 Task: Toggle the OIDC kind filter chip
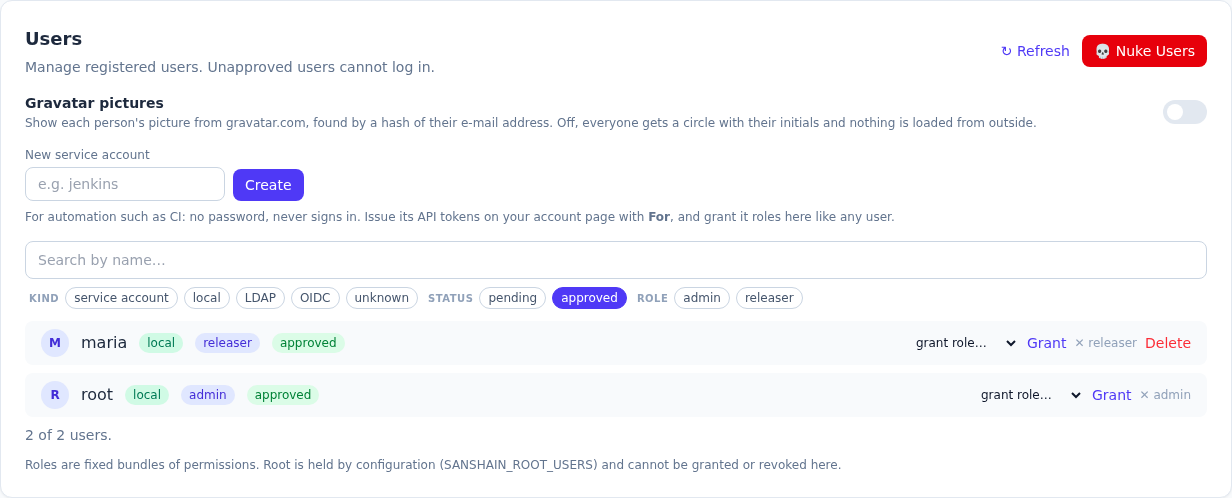[315, 298]
